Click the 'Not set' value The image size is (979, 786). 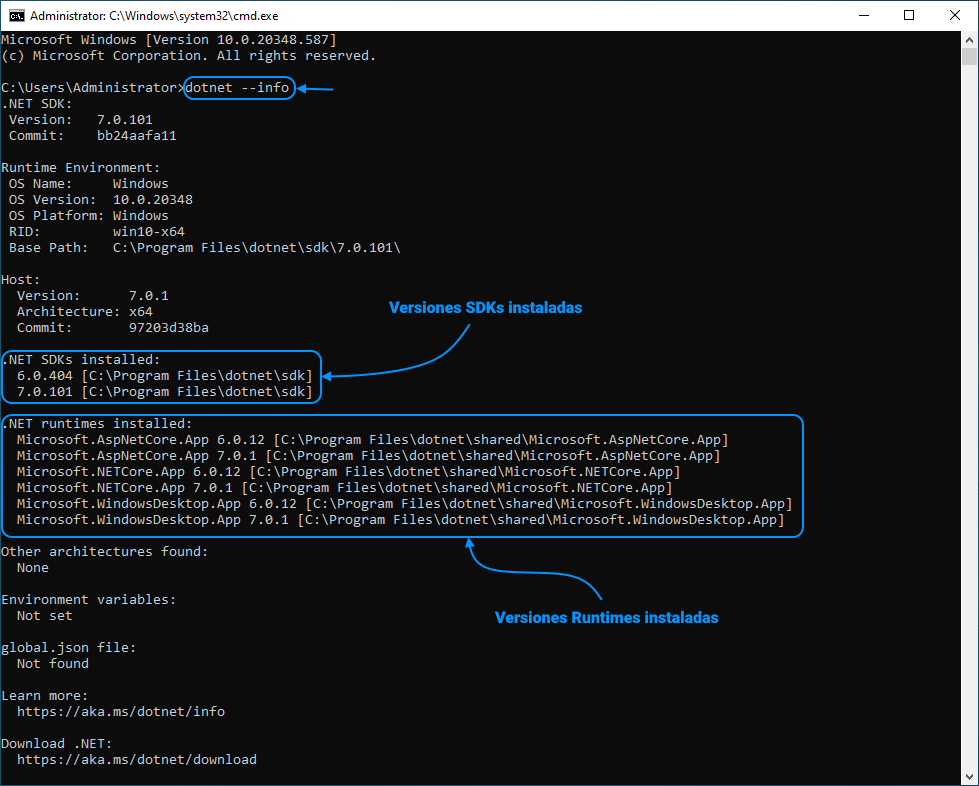click(x=44, y=616)
